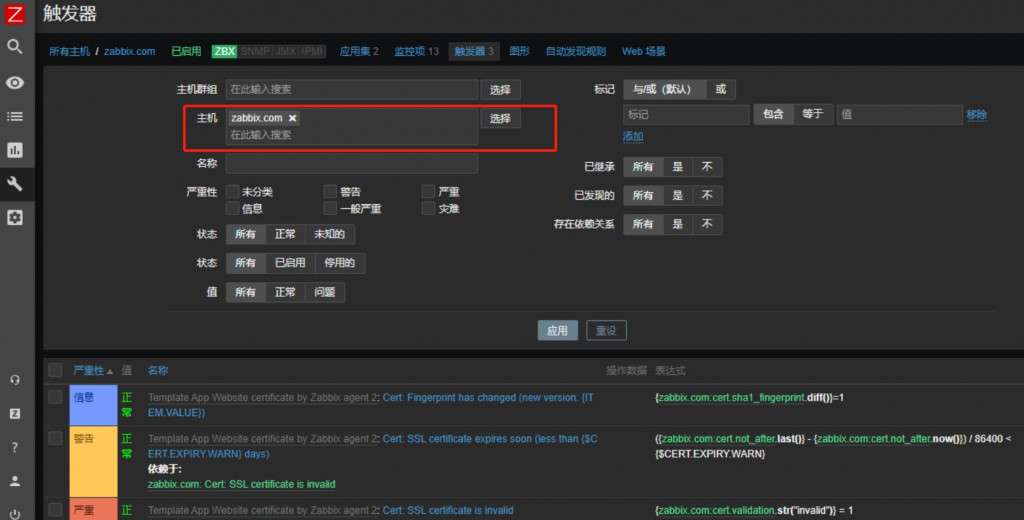The image size is (1024, 520).
Task: Click the Sign out power icon
Action: pos(14,514)
